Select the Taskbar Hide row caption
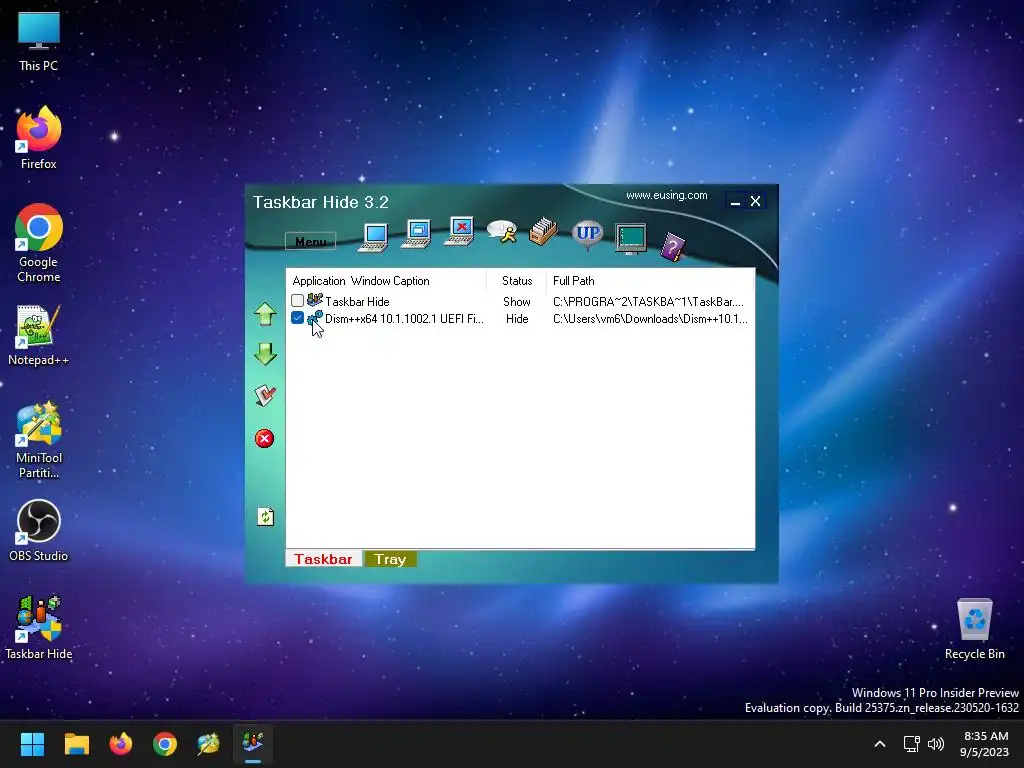Viewport: 1024px width, 768px height. [357, 302]
